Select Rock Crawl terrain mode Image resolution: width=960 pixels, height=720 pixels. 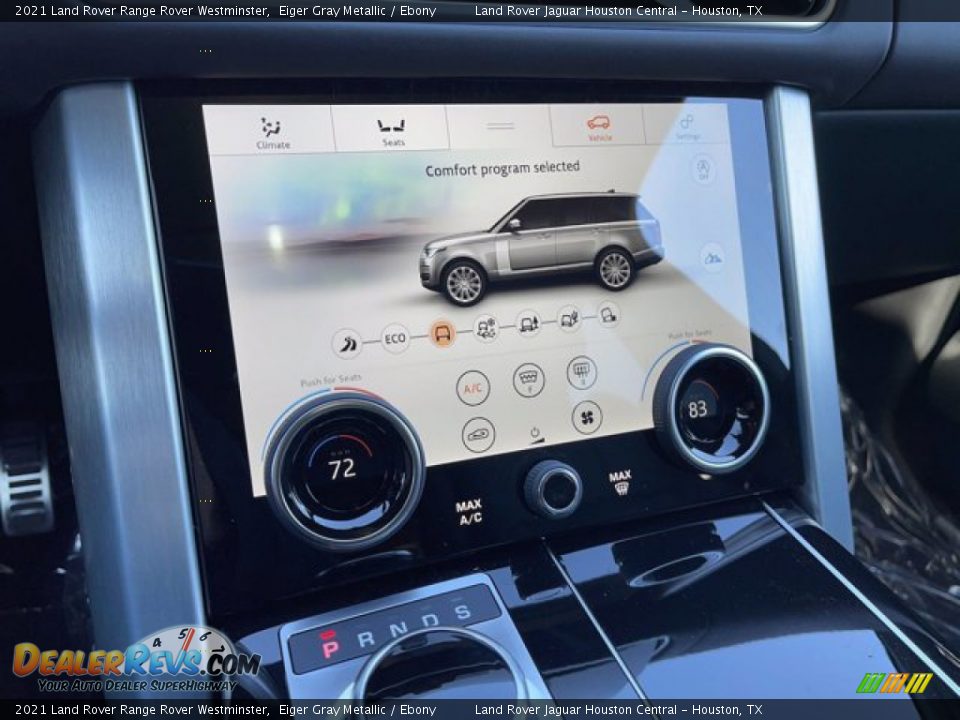tap(607, 315)
